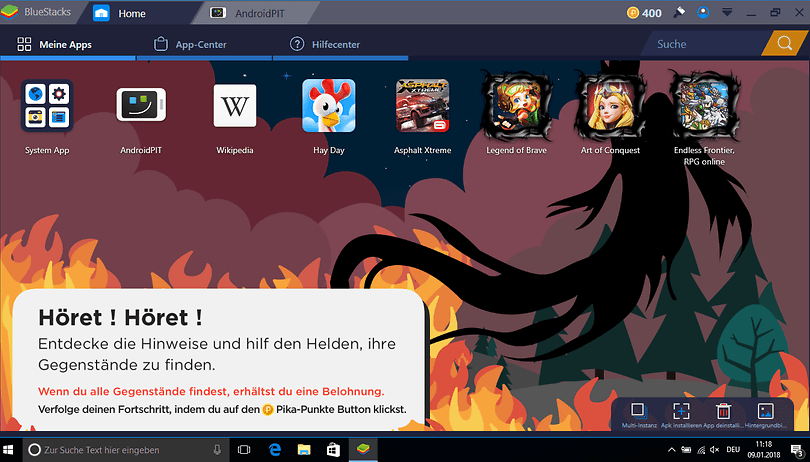Open the Action Center notifications
Viewport: 810px width, 462px height.
[x=797, y=450]
